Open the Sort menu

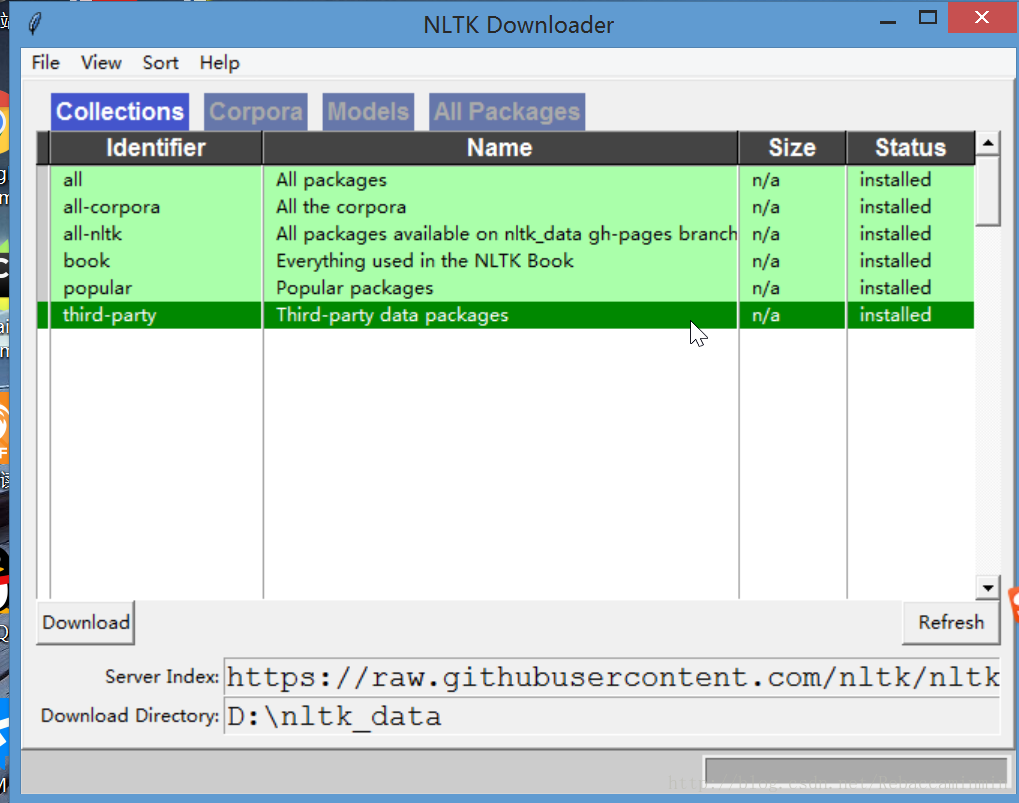[161, 63]
